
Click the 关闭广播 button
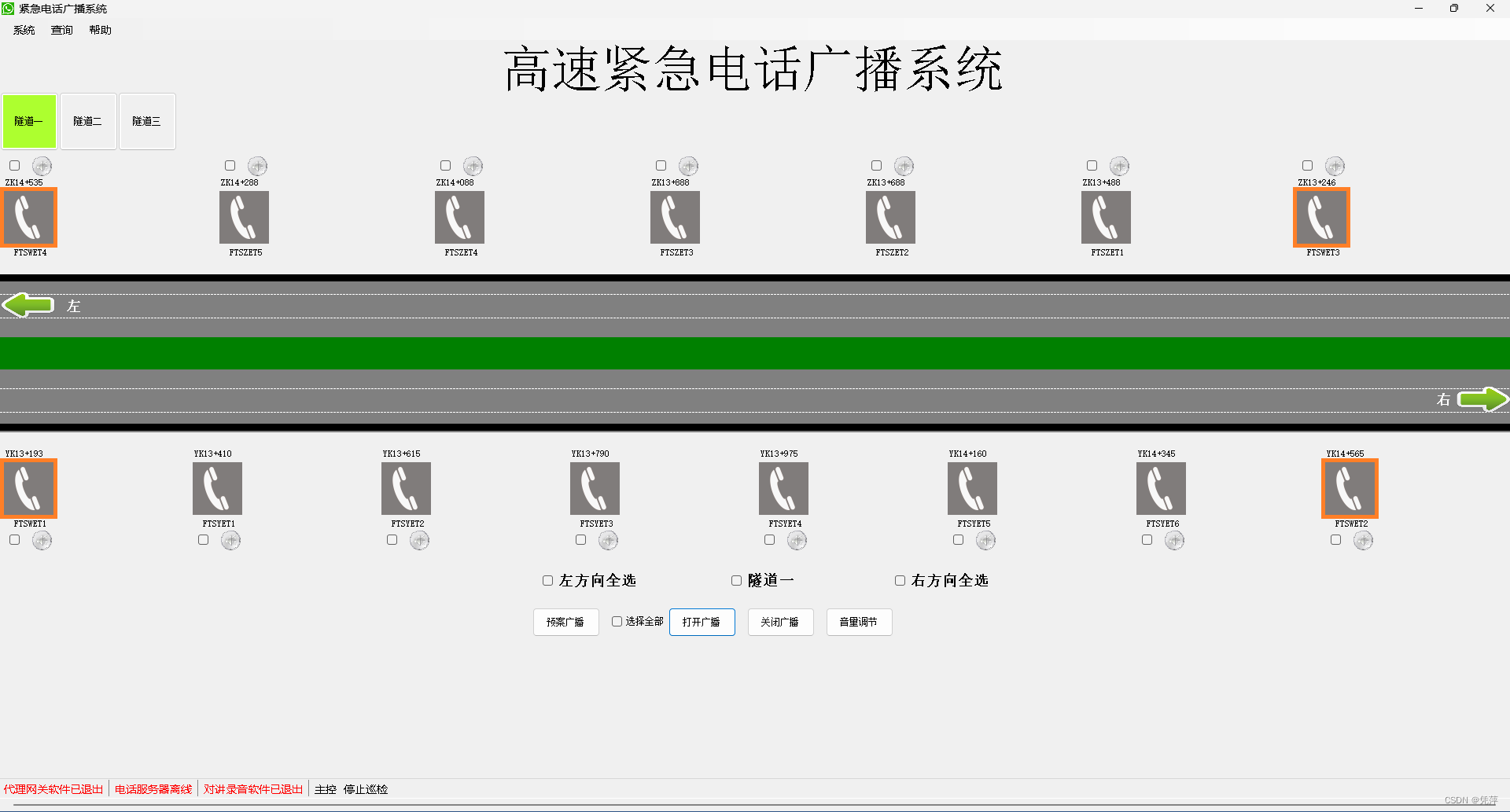[x=781, y=622]
